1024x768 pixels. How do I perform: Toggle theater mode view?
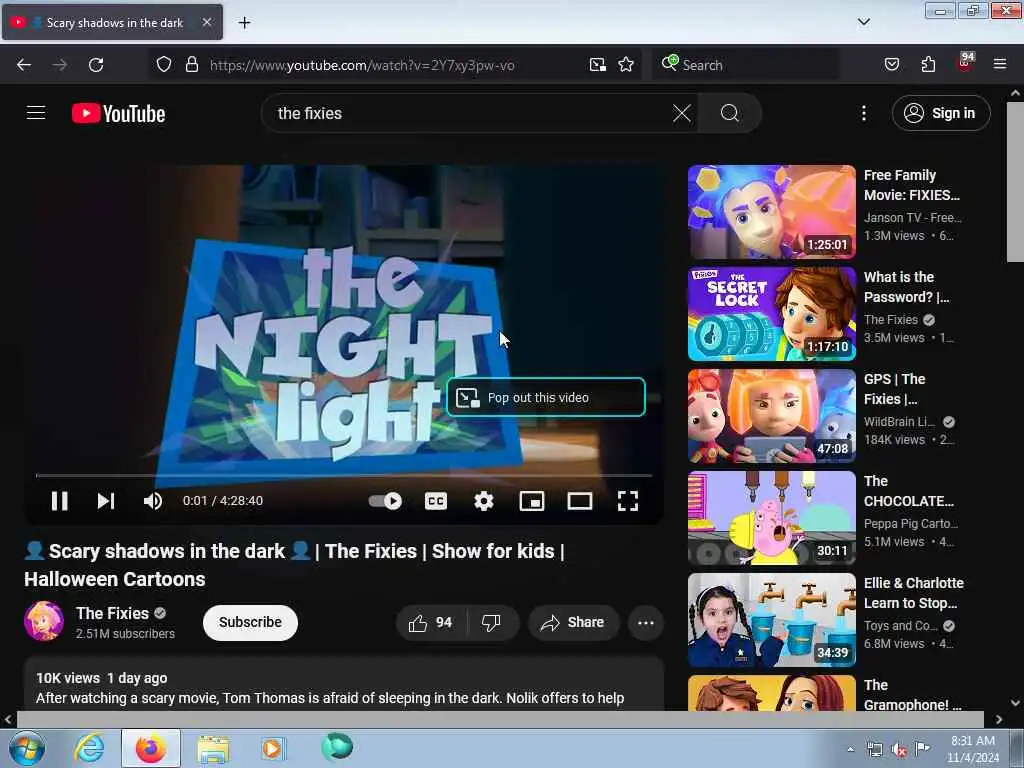[x=580, y=501]
